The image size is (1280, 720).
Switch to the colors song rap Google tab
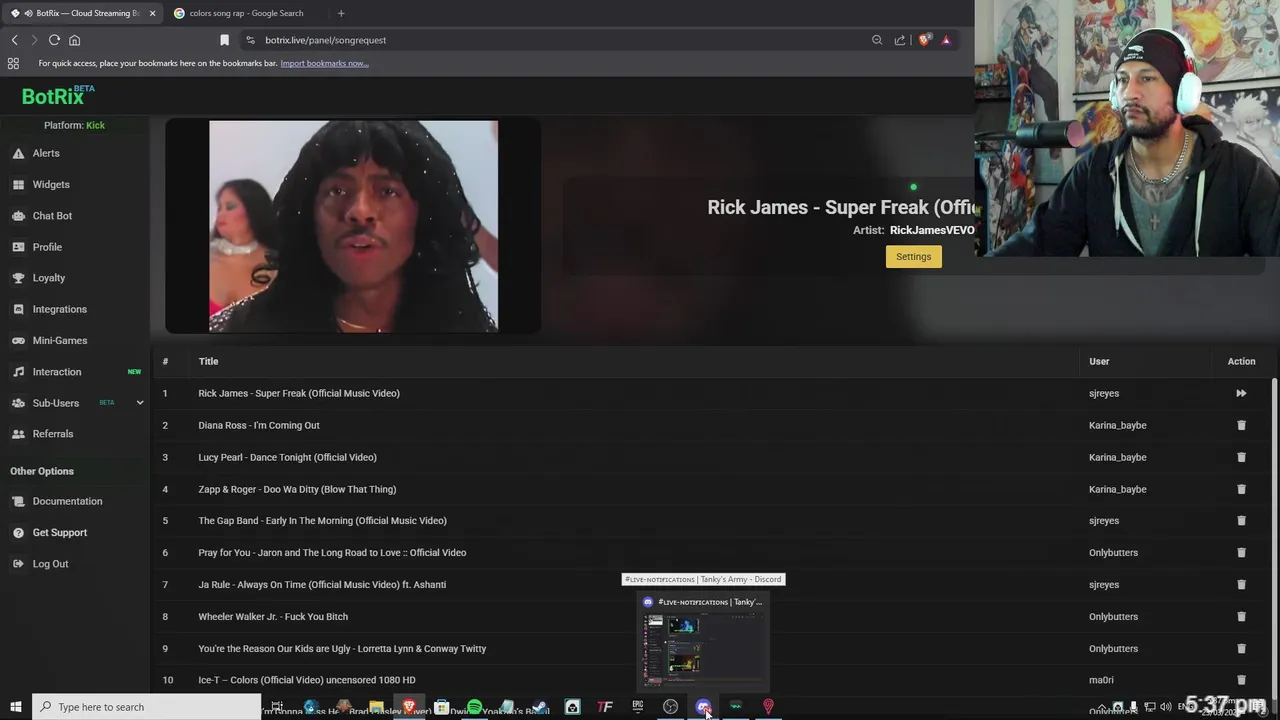pyautogui.click(x=245, y=13)
